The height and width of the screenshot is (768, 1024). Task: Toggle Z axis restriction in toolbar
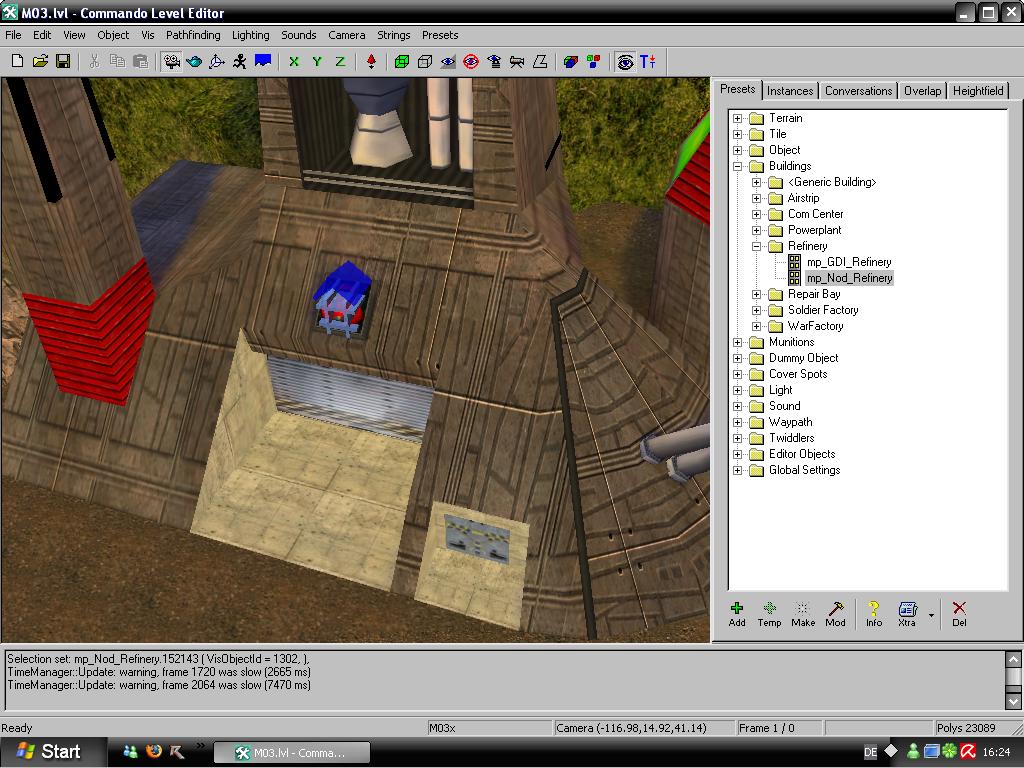(340, 61)
